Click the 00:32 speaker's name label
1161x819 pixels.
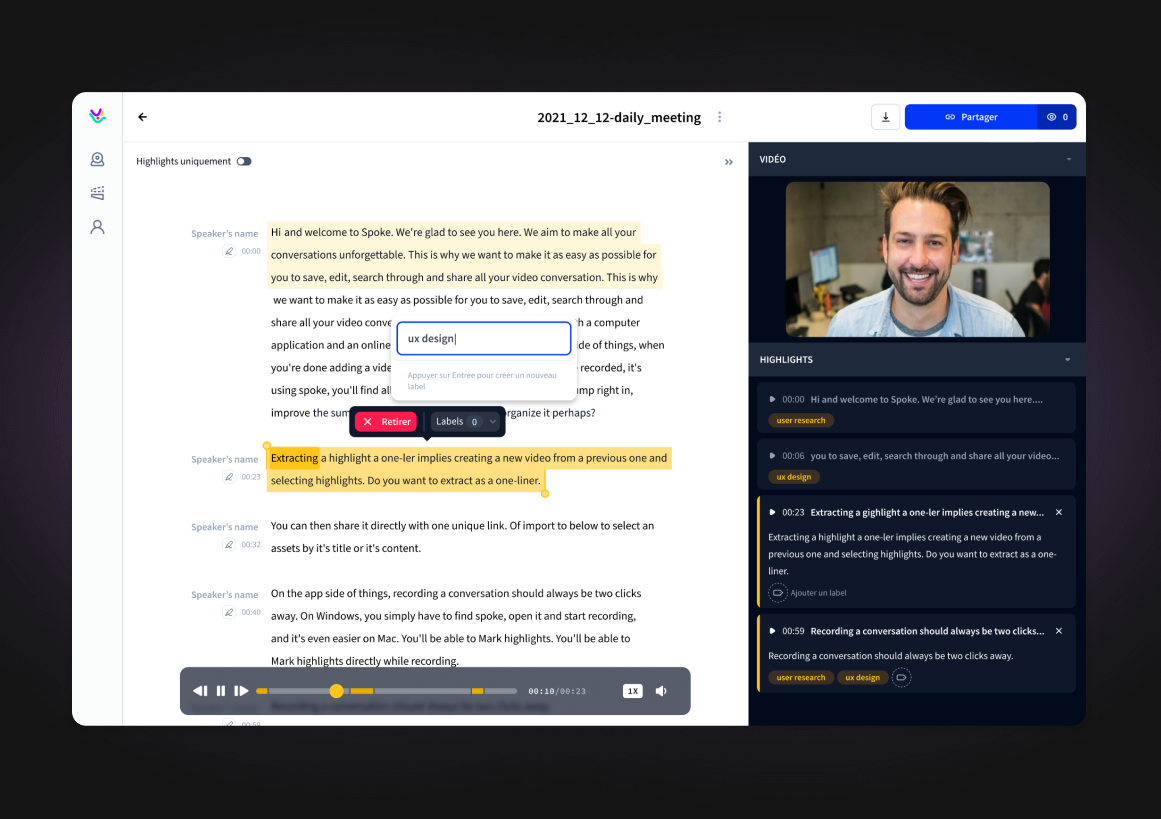tap(224, 527)
